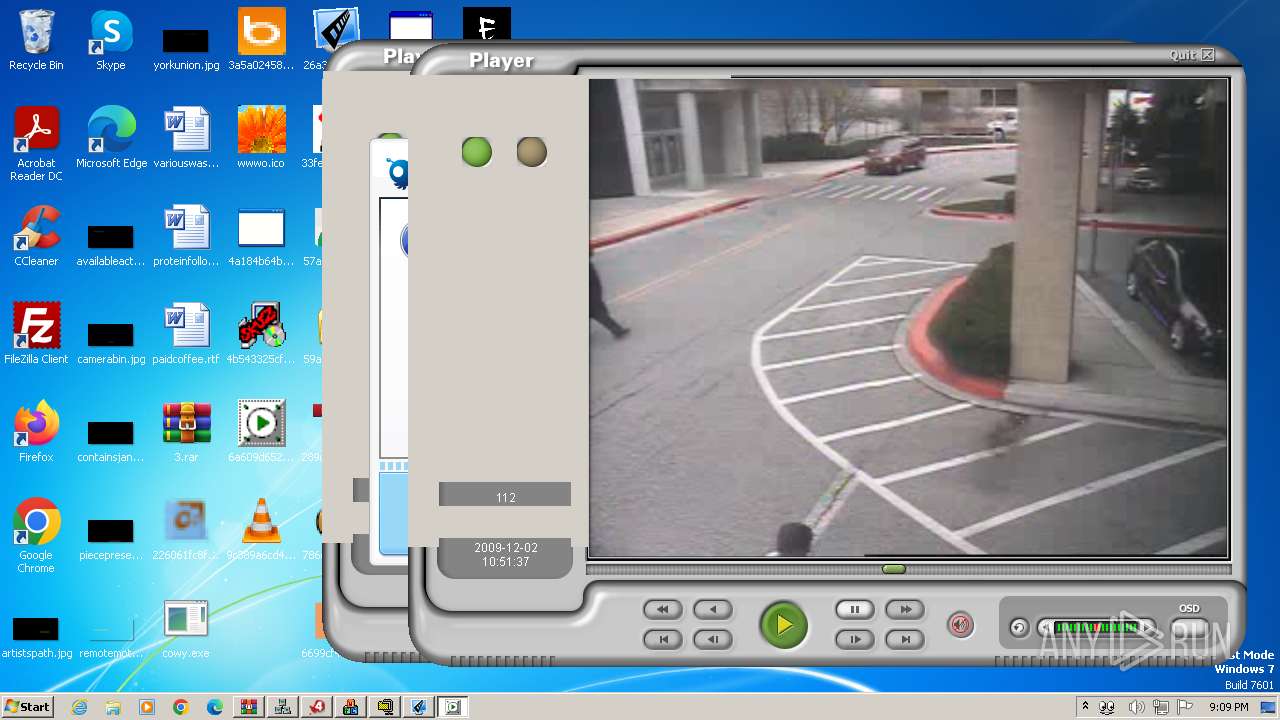Click the surveillance video frame
This screenshot has width=1280, height=720.
(908, 318)
